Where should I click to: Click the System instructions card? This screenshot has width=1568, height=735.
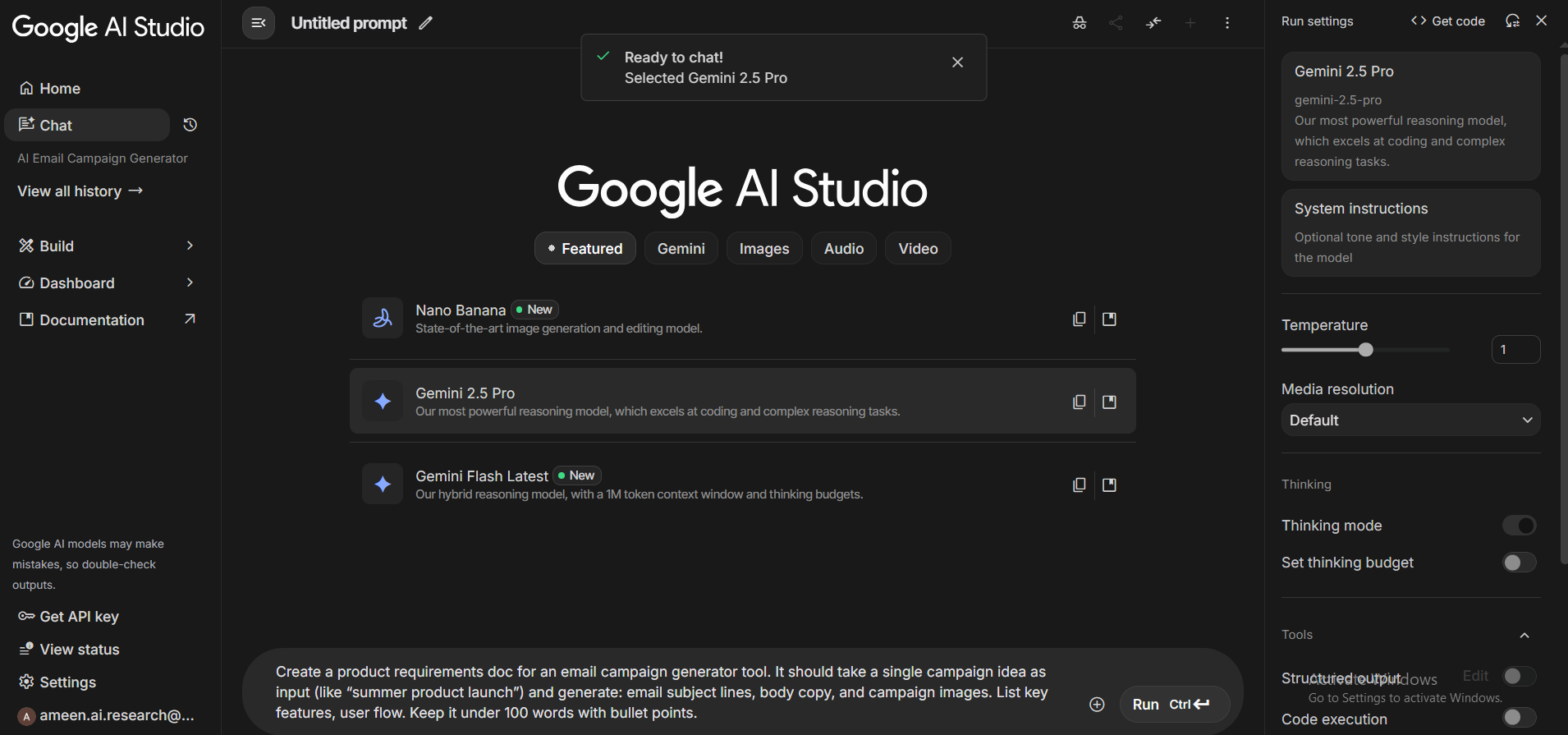coord(1410,233)
